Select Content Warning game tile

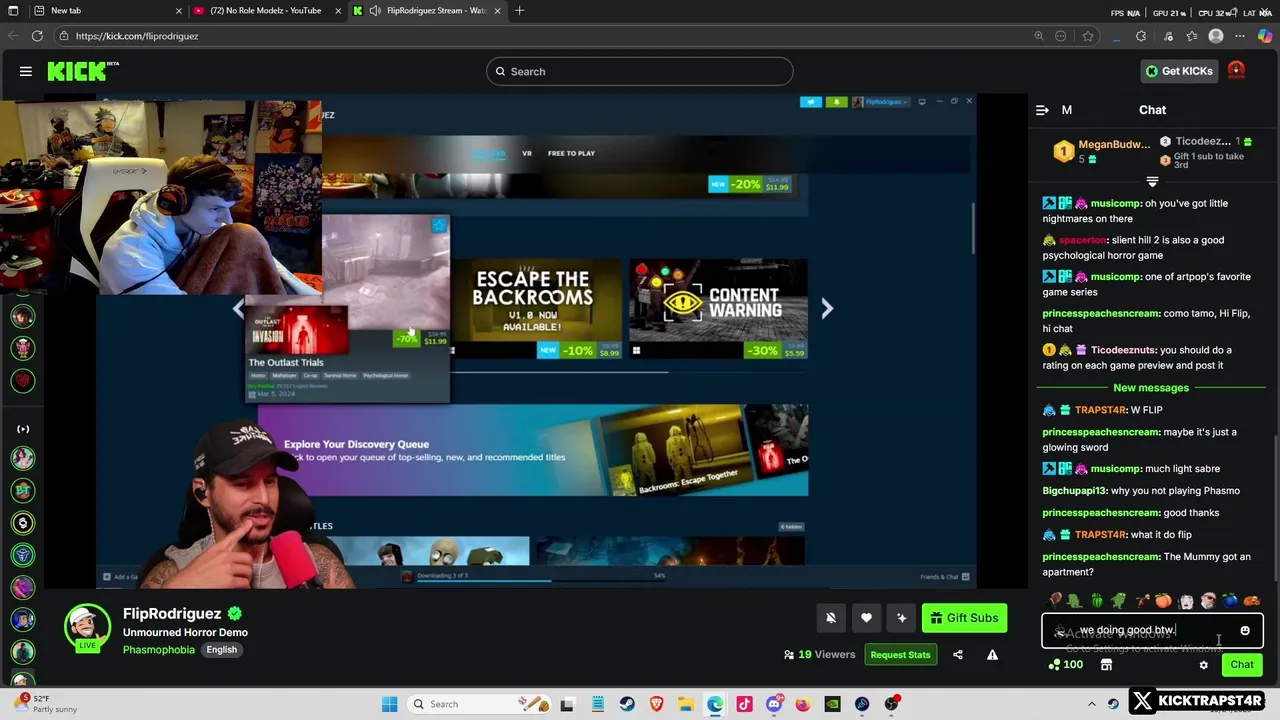click(719, 308)
